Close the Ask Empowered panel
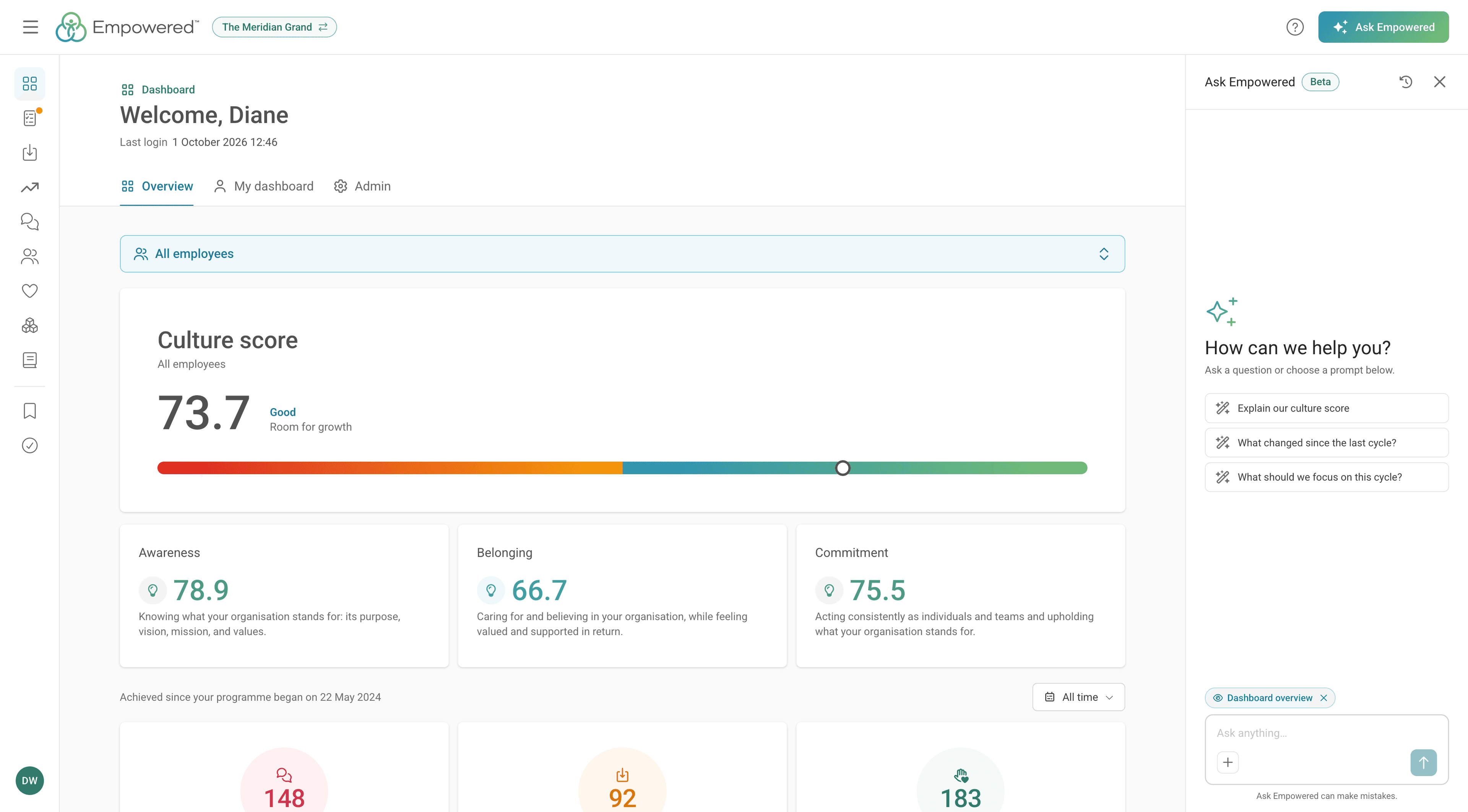This screenshot has height=812, width=1468. click(1439, 82)
